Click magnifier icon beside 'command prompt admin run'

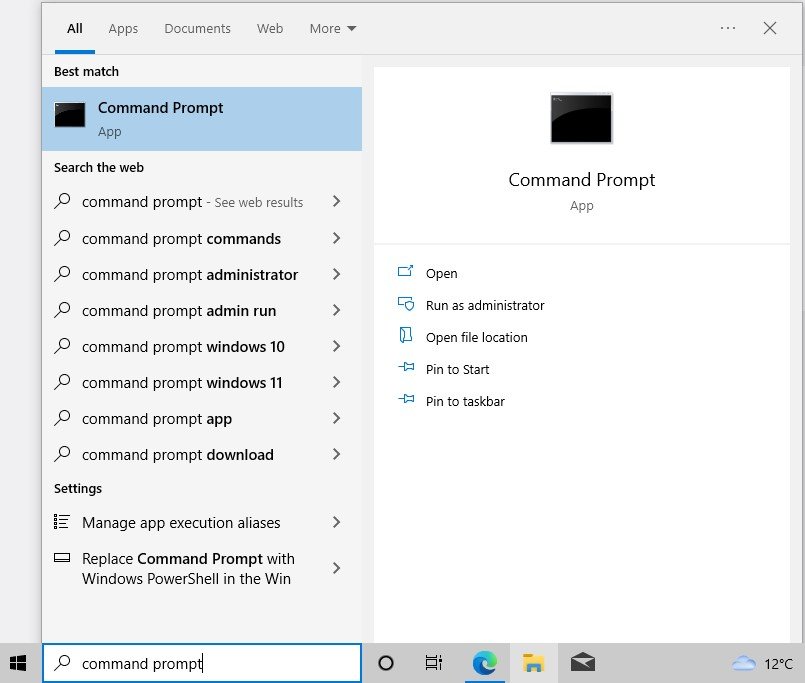[62, 310]
